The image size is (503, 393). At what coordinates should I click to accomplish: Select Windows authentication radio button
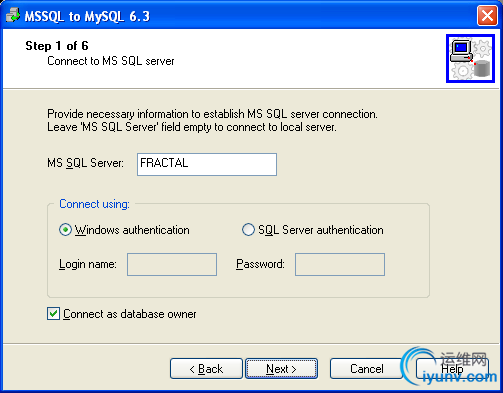tap(65, 230)
